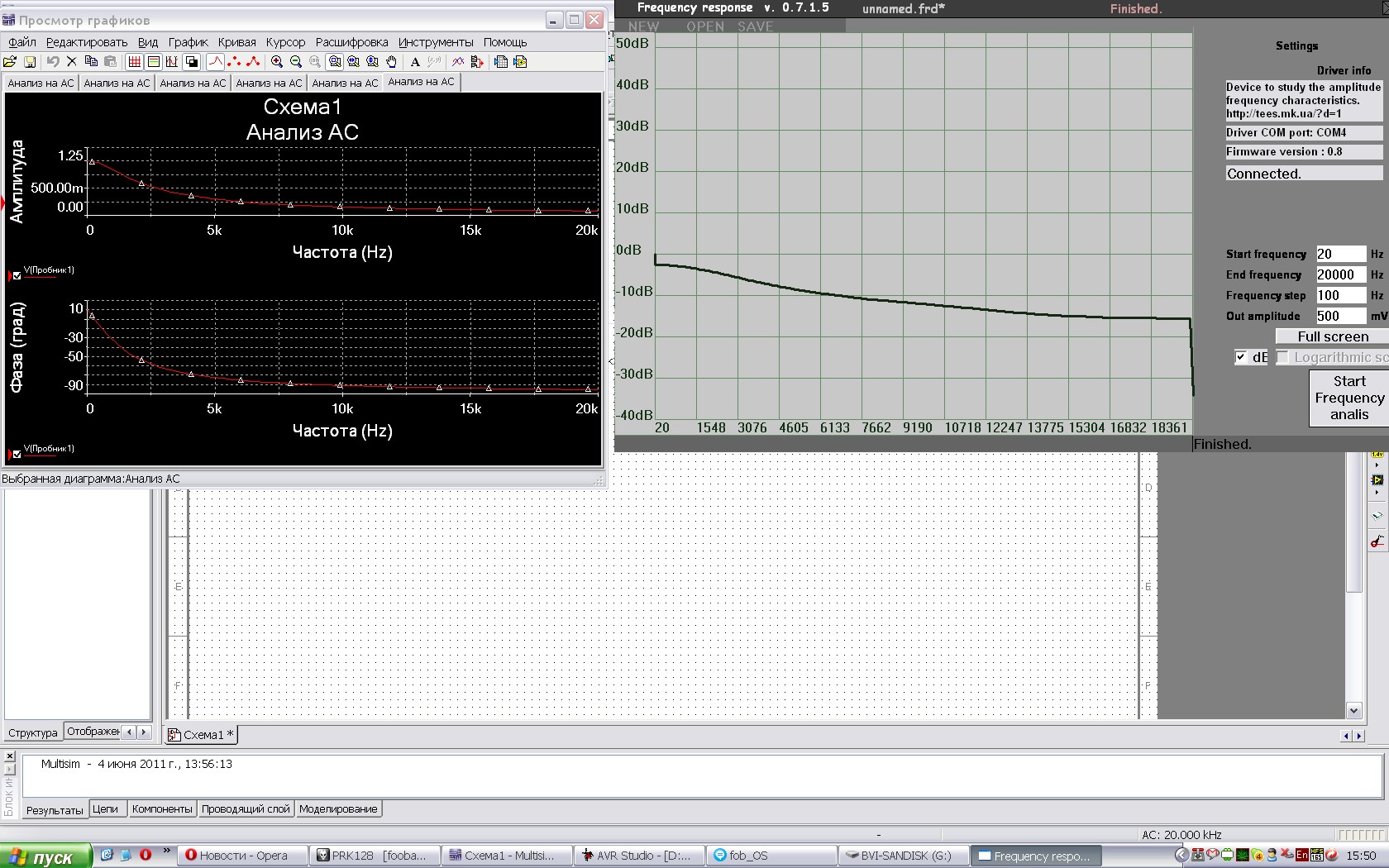Toggle V(Пробник1) checkbox under amplitude graph
The height and width of the screenshot is (868, 1389).
17,276
